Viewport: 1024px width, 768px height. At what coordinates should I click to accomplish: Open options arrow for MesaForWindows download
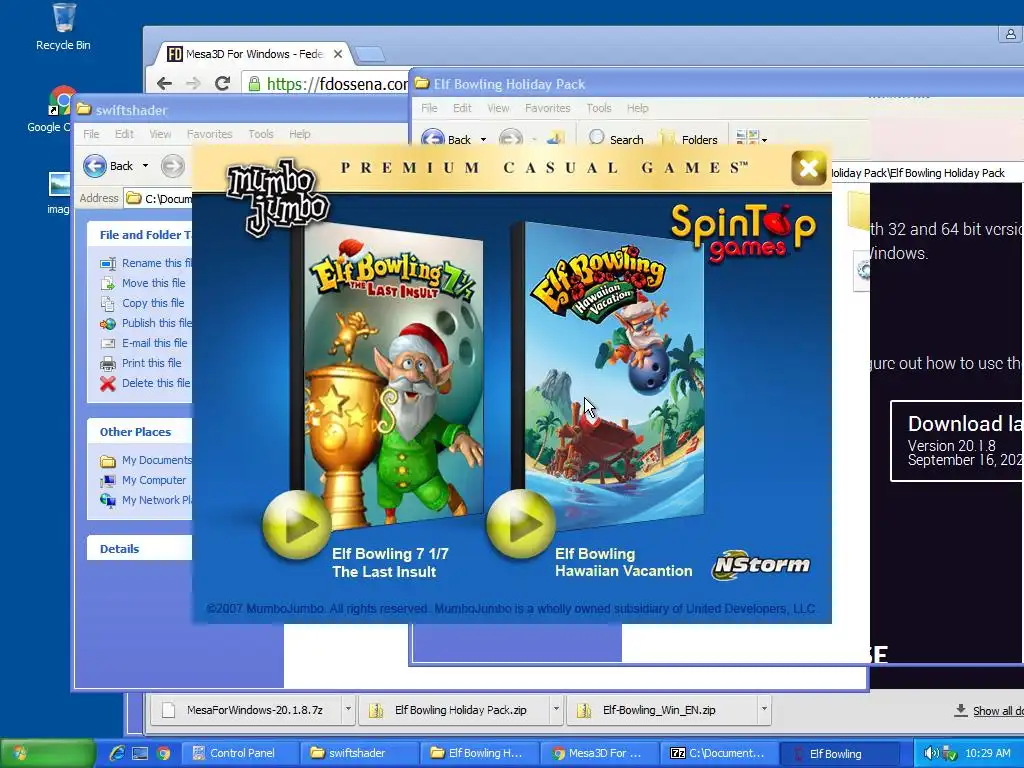click(348, 710)
